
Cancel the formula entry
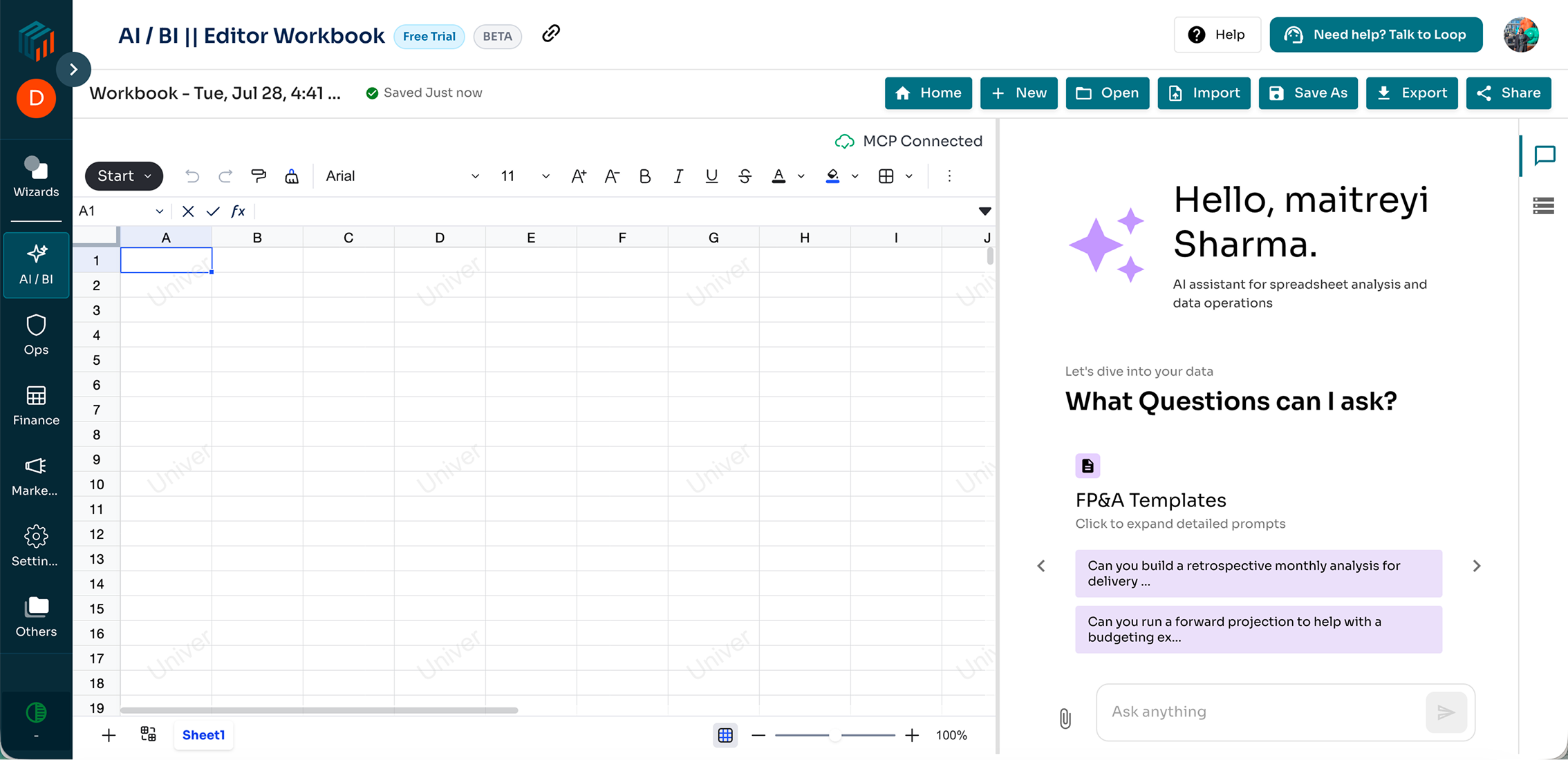(188, 211)
